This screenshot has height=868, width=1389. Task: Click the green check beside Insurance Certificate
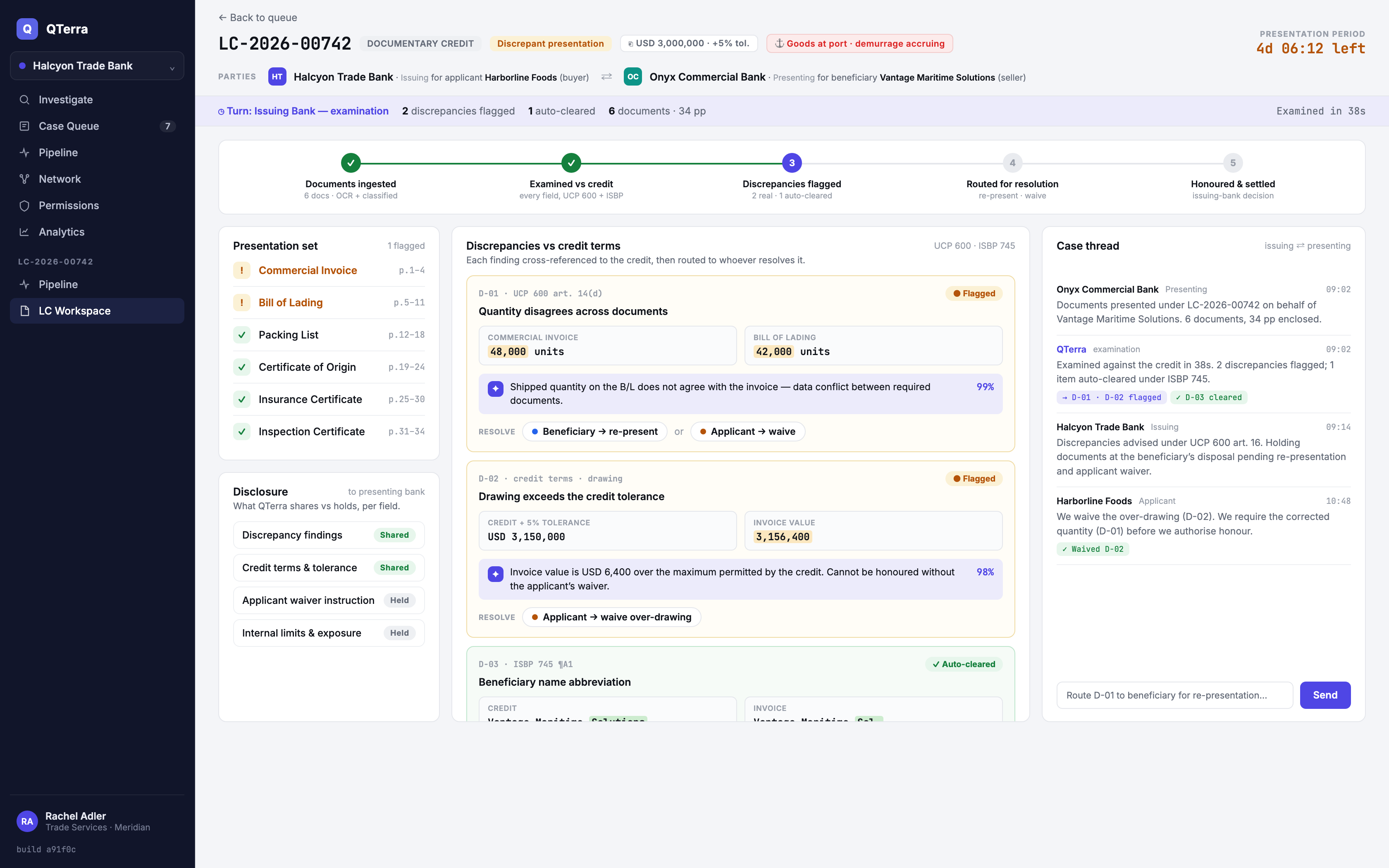pos(242,400)
